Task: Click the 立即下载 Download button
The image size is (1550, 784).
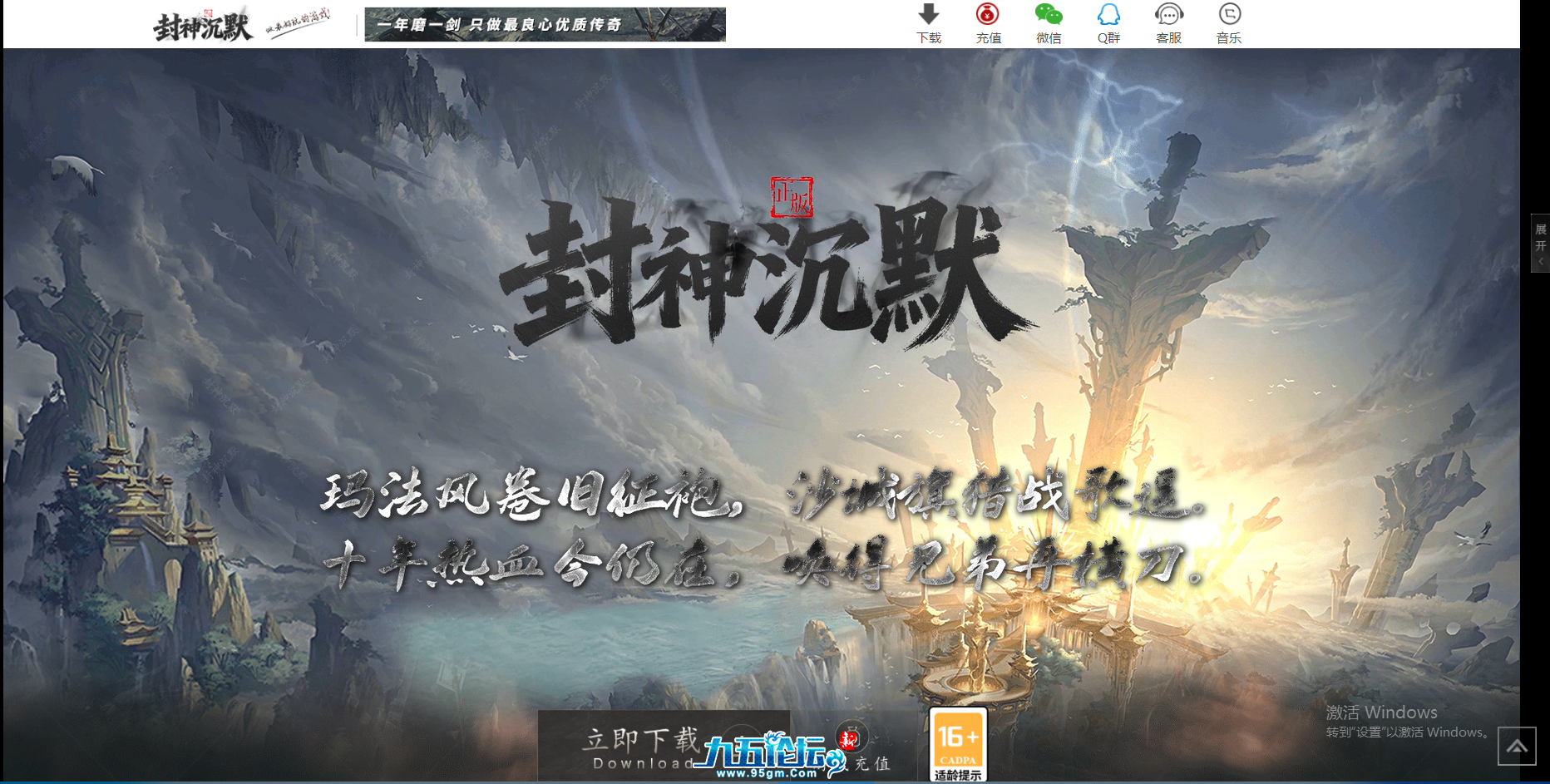Action: coord(640,747)
